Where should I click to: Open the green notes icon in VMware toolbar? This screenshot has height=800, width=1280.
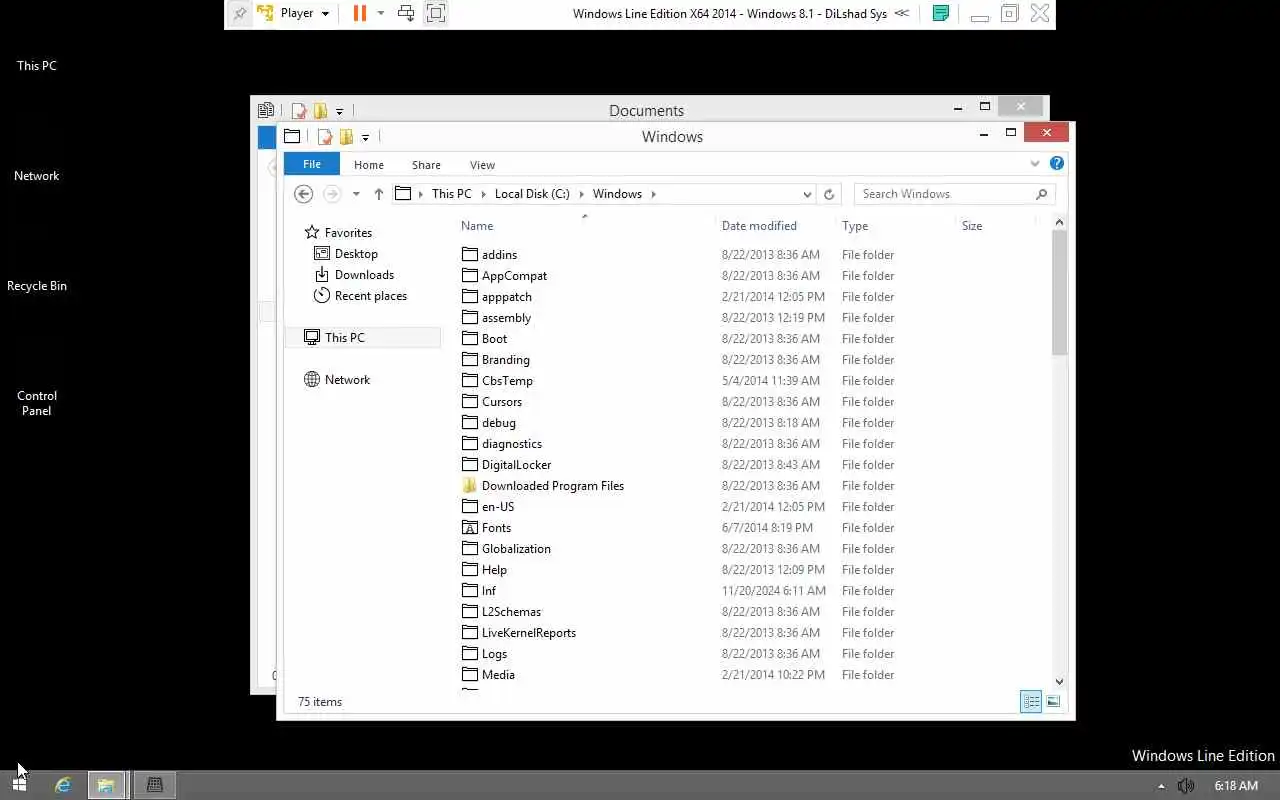[x=940, y=14]
